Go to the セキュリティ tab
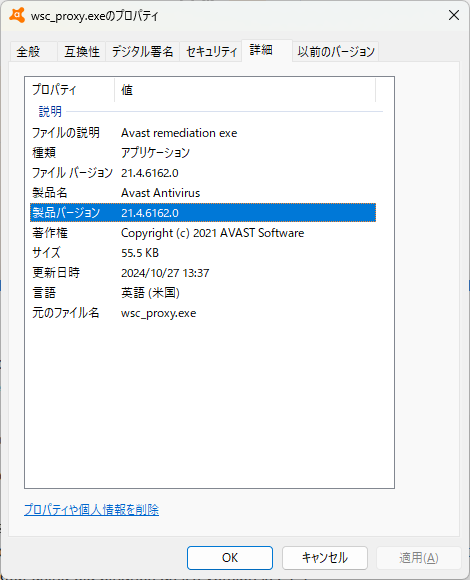This screenshot has height=580, width=470. click(211, 51)
